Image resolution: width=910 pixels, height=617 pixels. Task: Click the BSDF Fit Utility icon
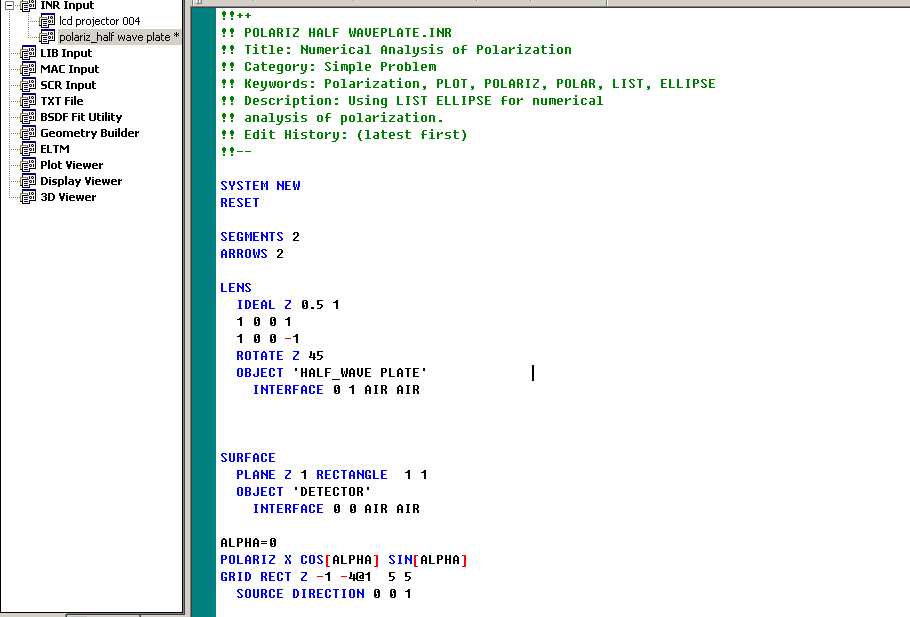pos(28,117)
